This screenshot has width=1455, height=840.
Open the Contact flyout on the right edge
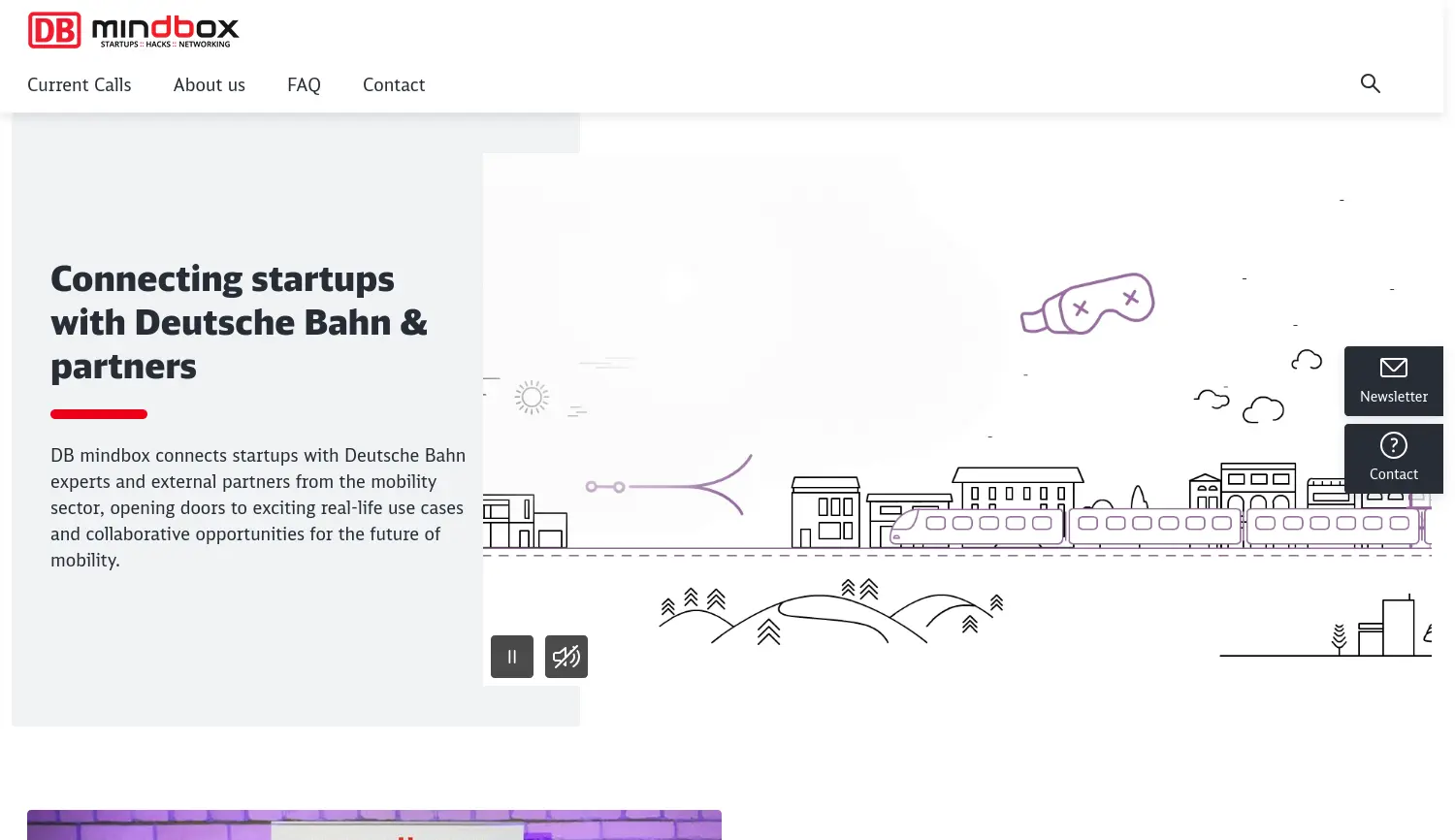[x=1394, y=459]
